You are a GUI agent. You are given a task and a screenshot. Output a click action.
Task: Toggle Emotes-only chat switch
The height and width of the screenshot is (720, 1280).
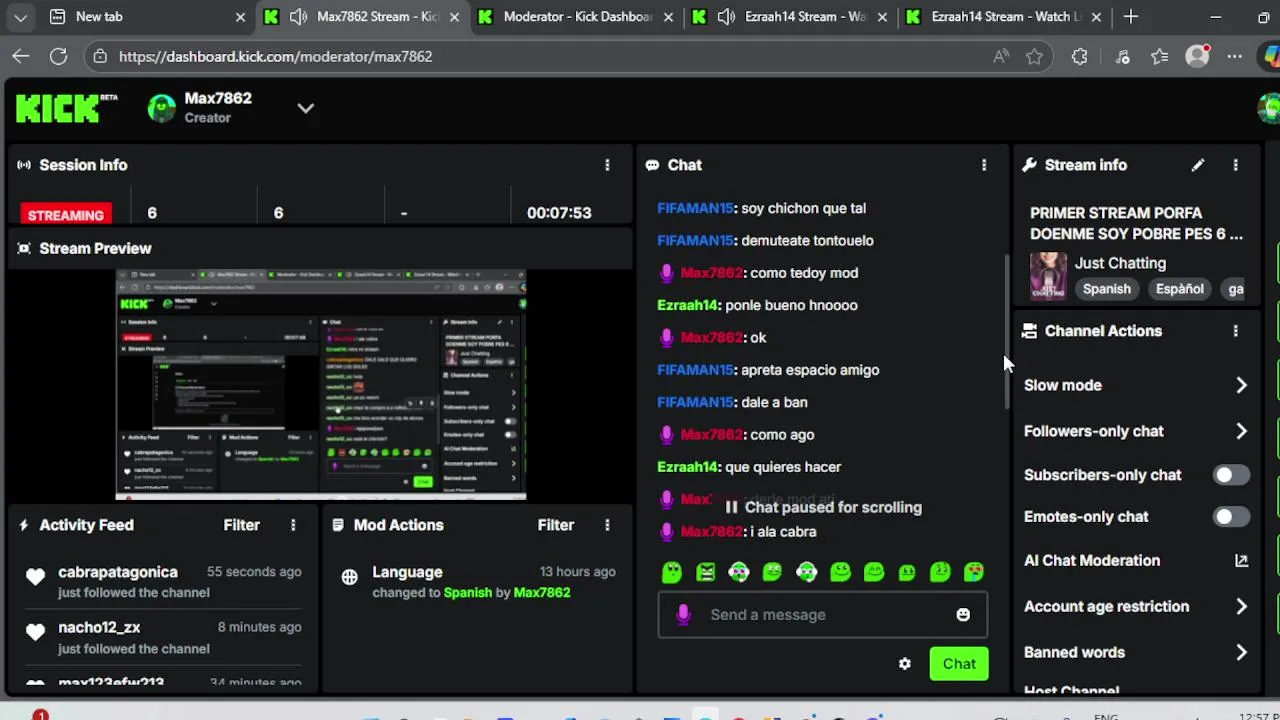(1231, 517)
